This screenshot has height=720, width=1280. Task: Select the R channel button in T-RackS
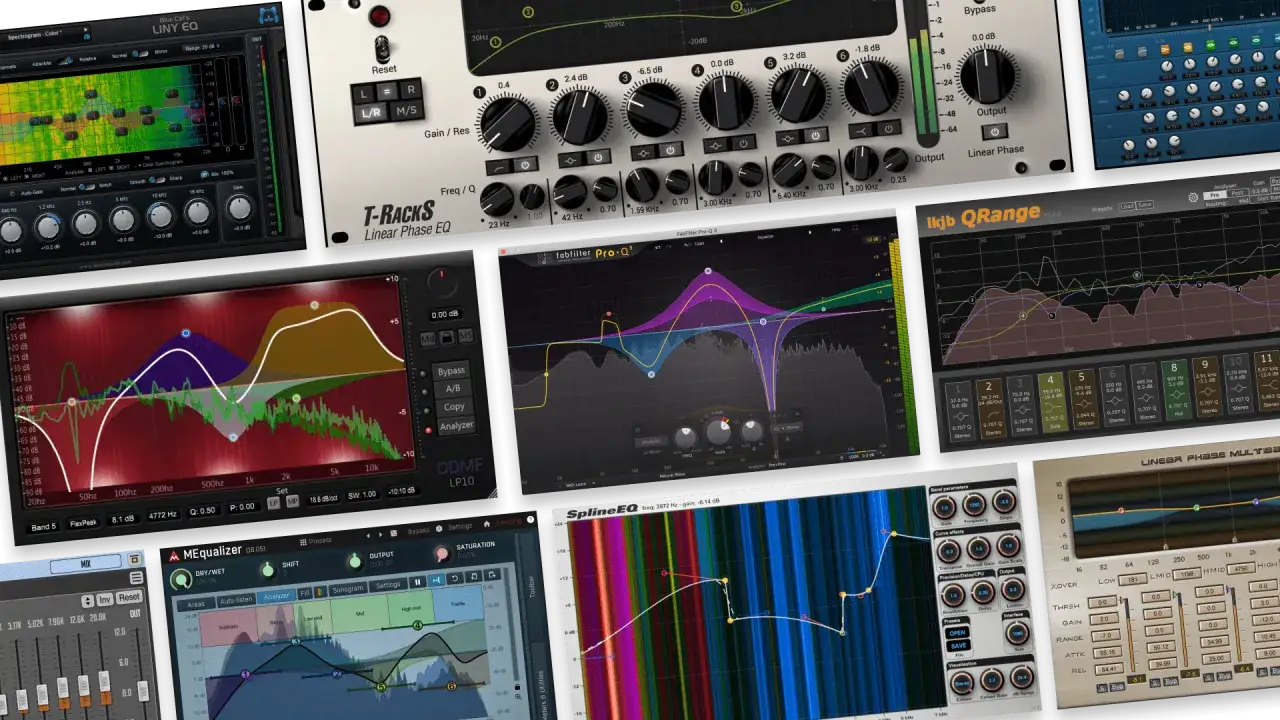tap(410, 90)
